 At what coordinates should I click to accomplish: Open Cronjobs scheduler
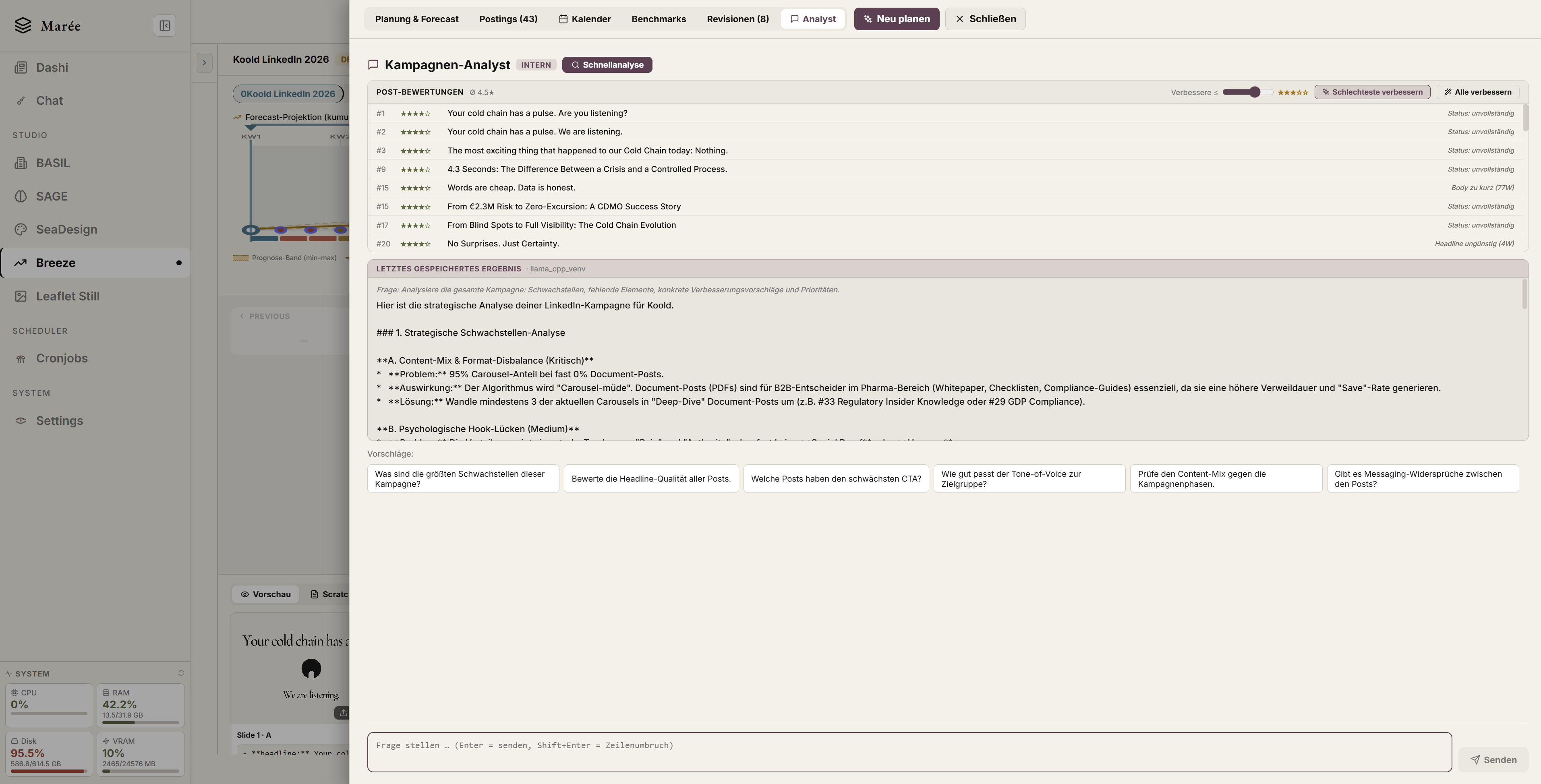click(x=95, y=358)
